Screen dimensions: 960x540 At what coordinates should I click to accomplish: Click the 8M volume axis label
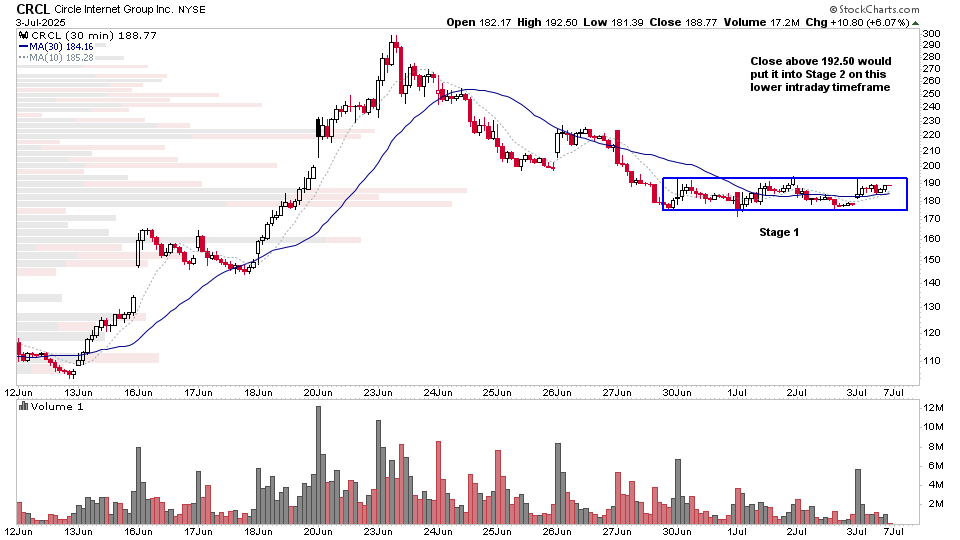(x=936, y=446)
